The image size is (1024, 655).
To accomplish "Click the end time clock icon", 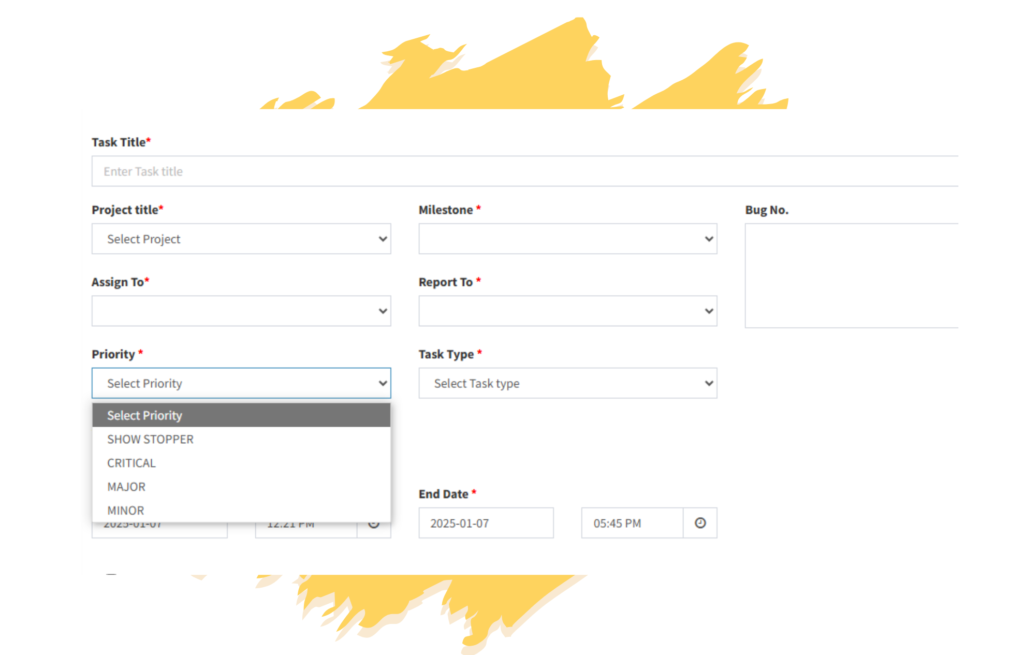I will 700,523.
